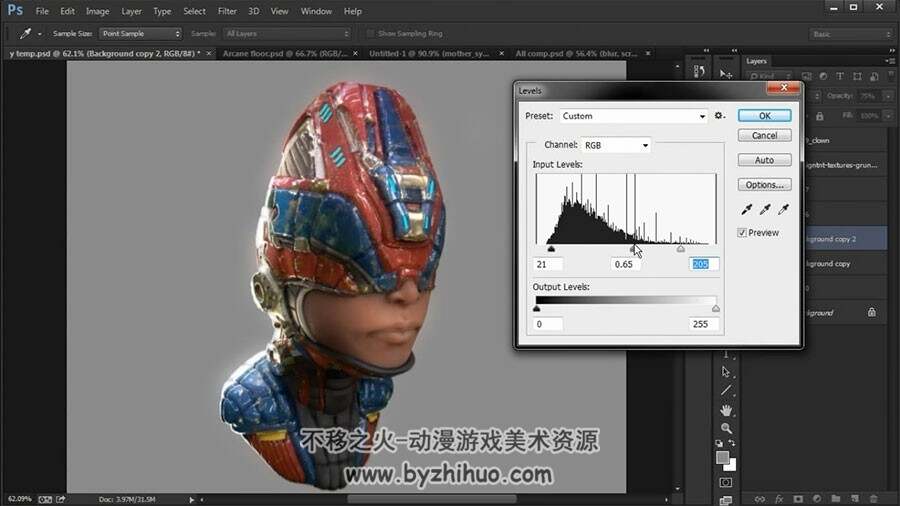
Task: Open the Basic workspace dropdown
Action: pos(851,34)
